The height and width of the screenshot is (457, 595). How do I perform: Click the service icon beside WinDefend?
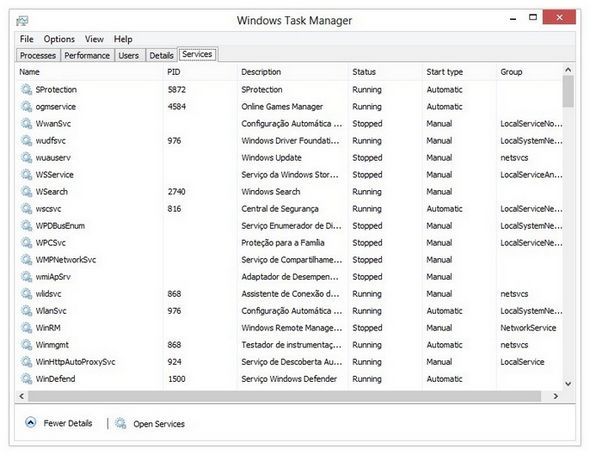click(x=26, y=379)
